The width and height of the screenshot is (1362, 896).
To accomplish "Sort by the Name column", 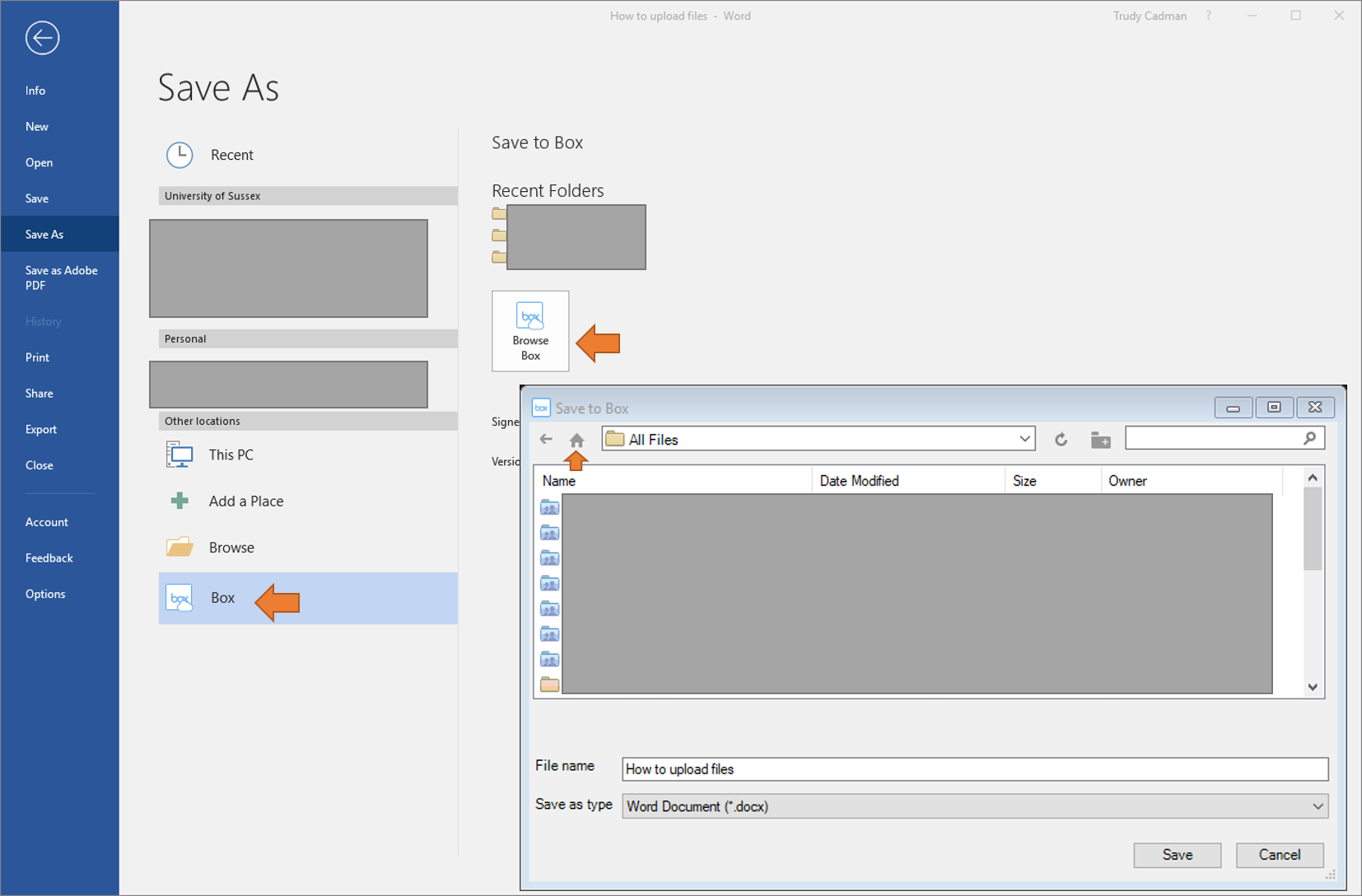I will coord(673,481).
